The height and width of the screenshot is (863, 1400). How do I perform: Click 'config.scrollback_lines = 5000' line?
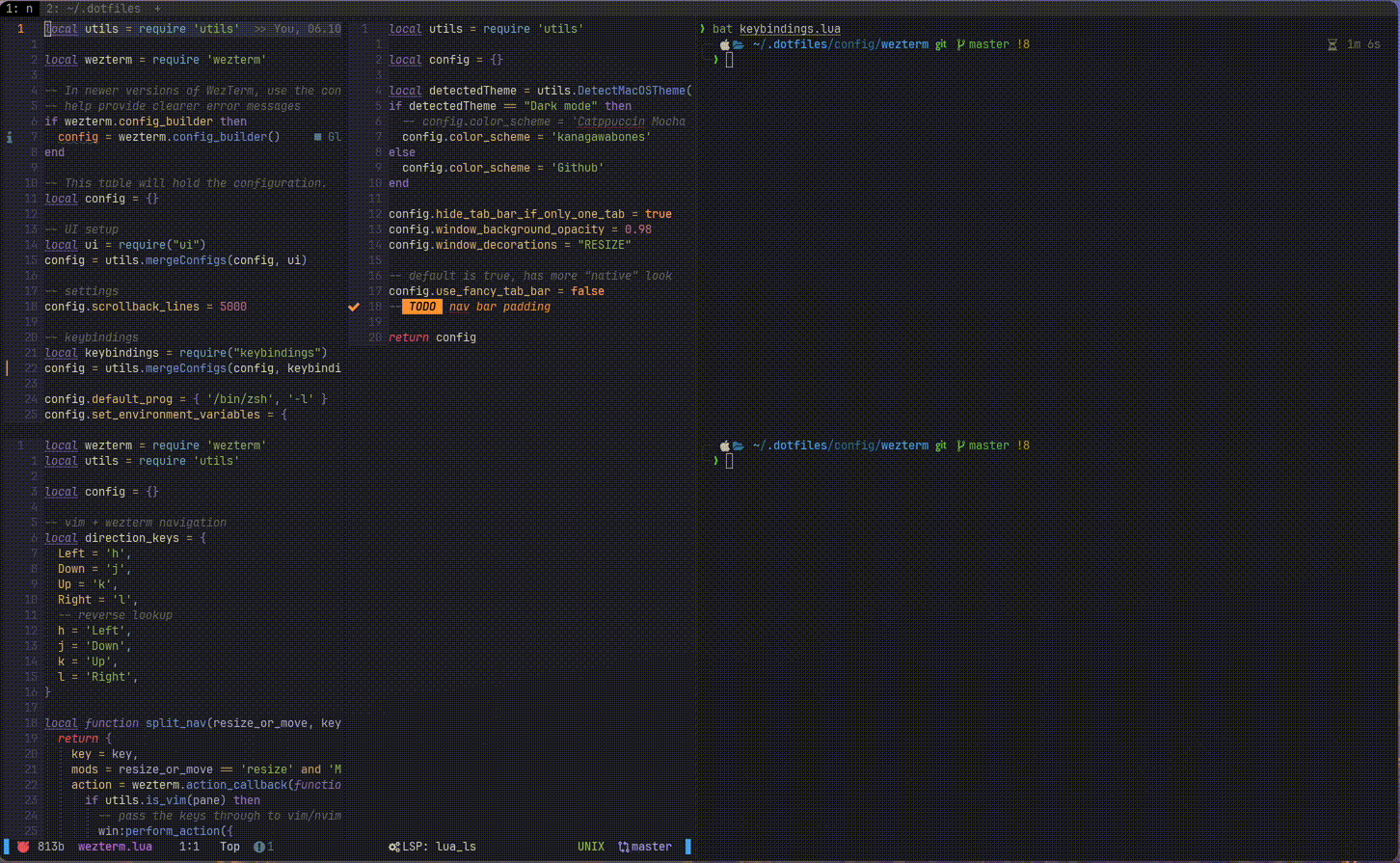pos(146,307)
